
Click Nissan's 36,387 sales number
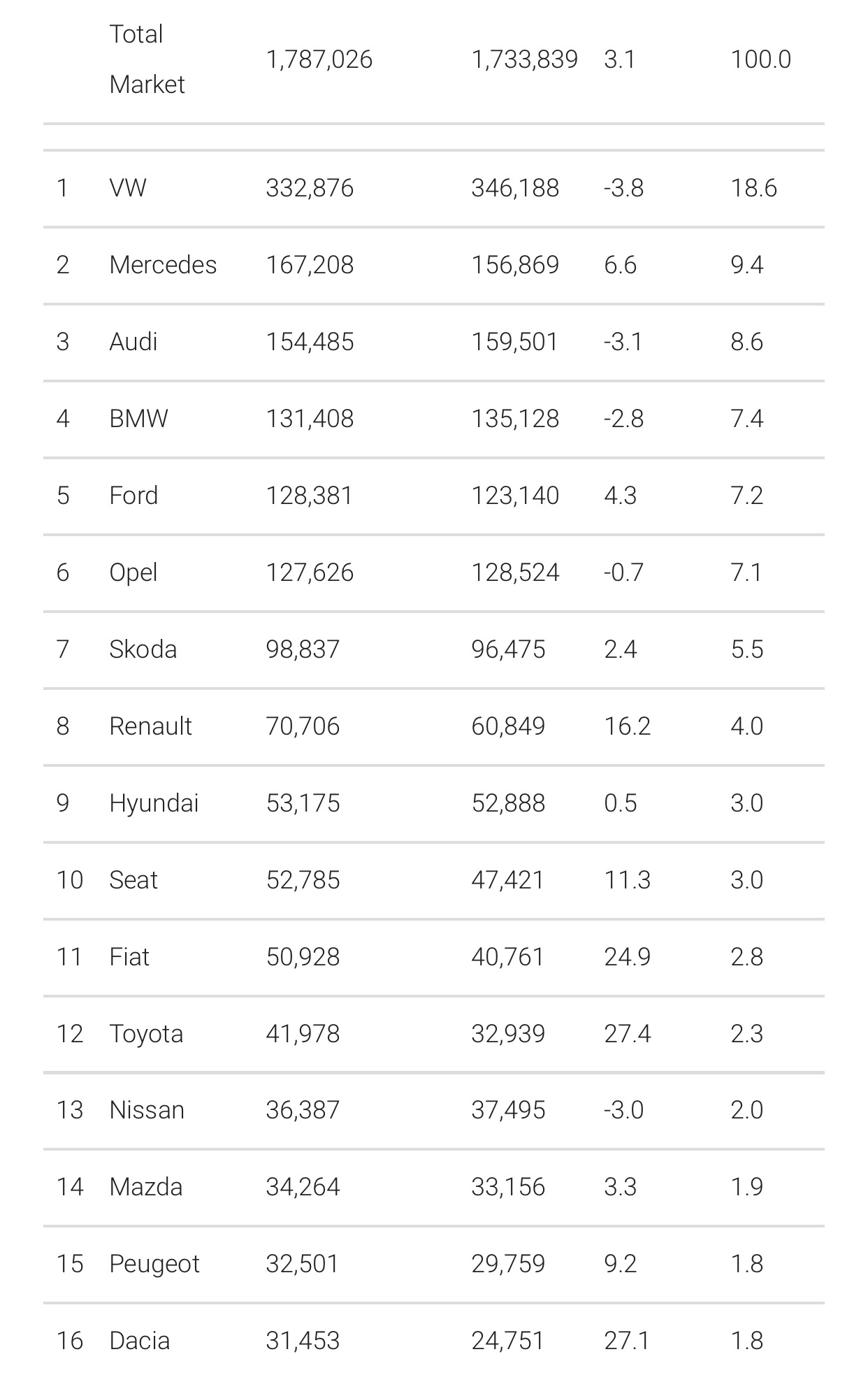[x=303, y=1110]
